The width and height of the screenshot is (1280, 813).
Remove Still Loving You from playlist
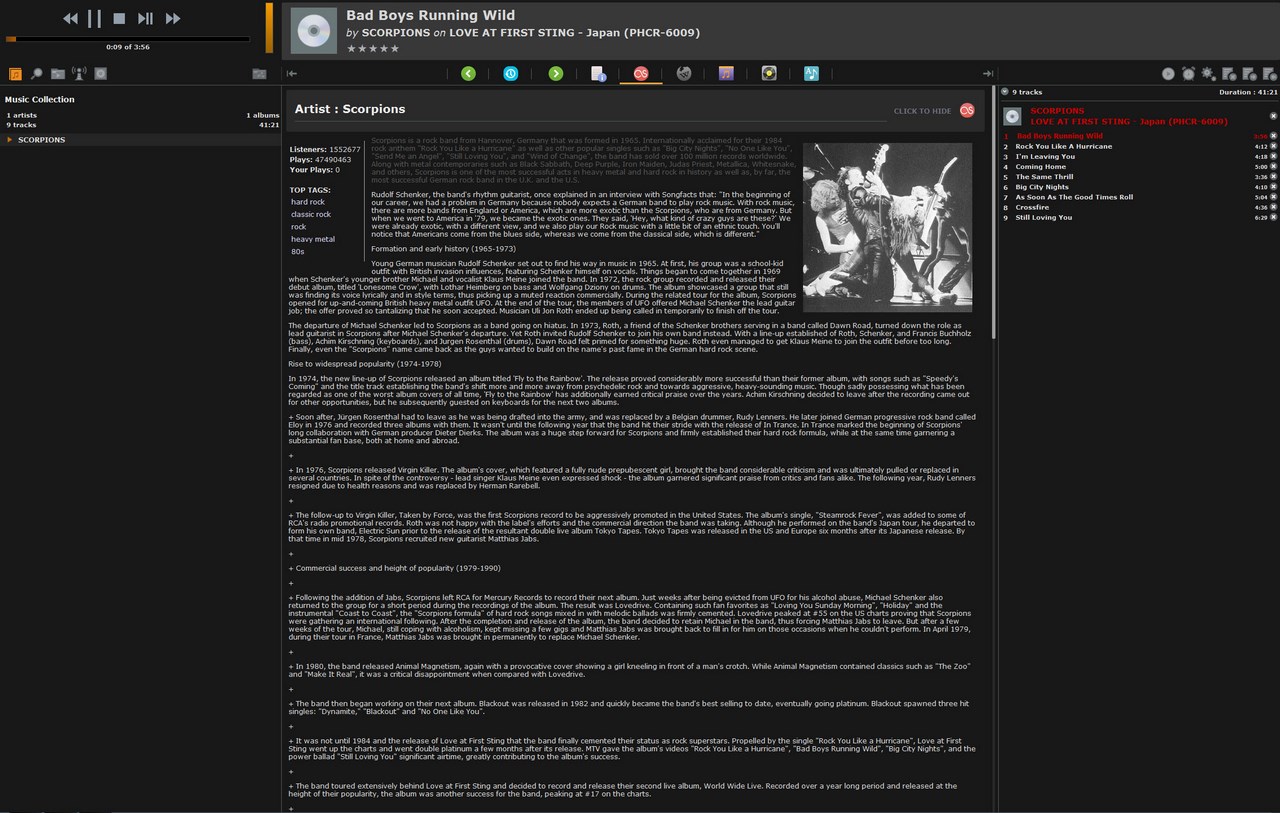(x=1273, y=217)
